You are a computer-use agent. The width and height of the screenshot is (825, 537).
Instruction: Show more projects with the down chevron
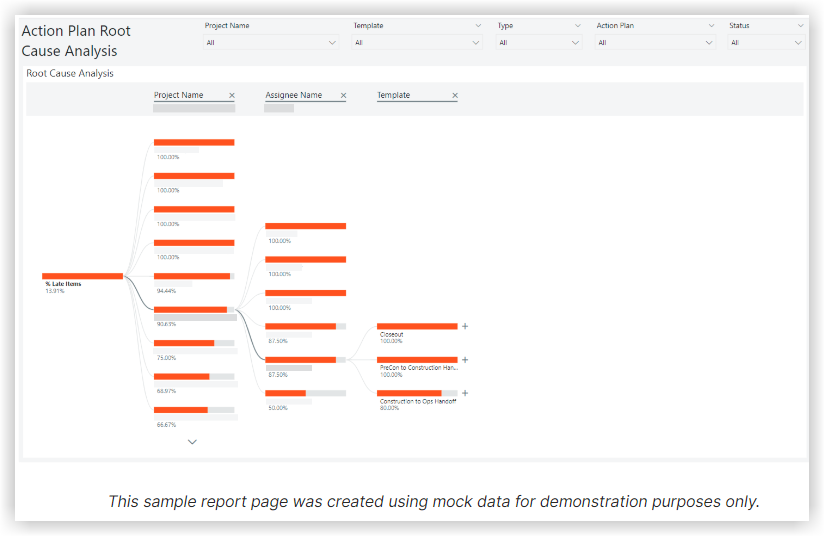tap(193, 441)
